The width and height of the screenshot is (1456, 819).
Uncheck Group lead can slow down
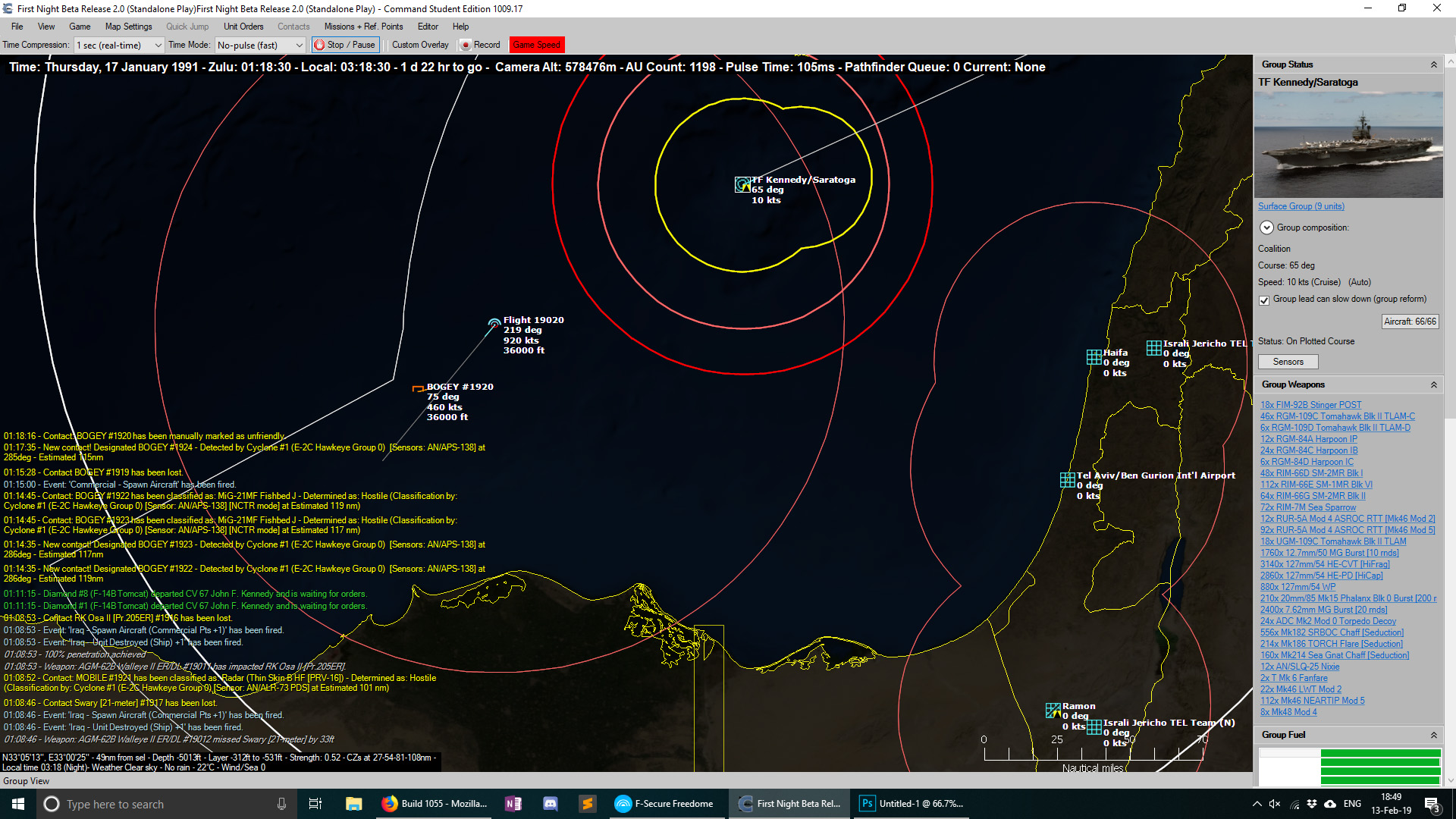click(x=1264, y=300)
